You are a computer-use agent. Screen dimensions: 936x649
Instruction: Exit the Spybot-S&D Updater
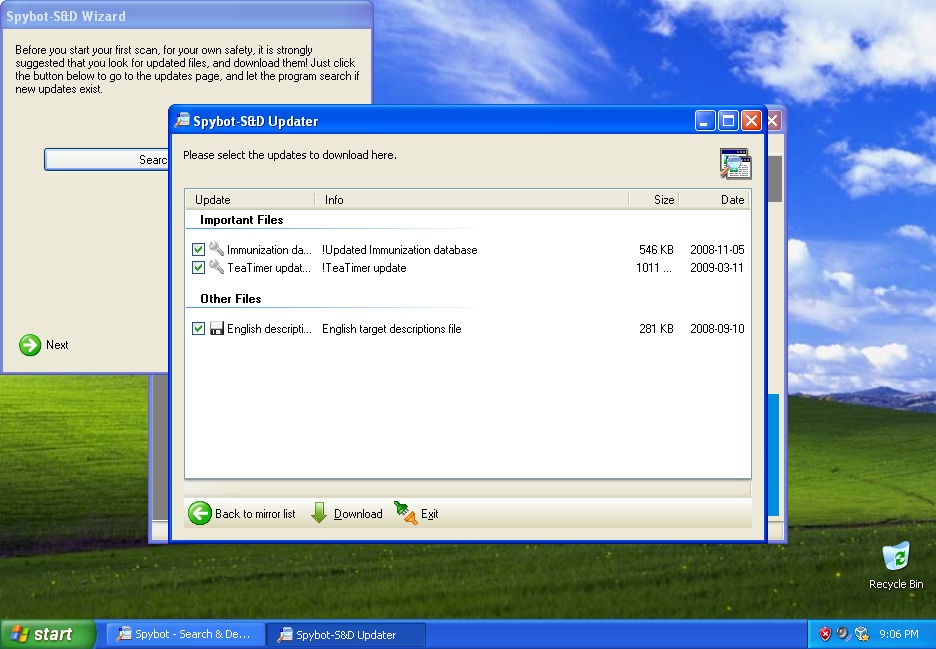click(416, 513)
